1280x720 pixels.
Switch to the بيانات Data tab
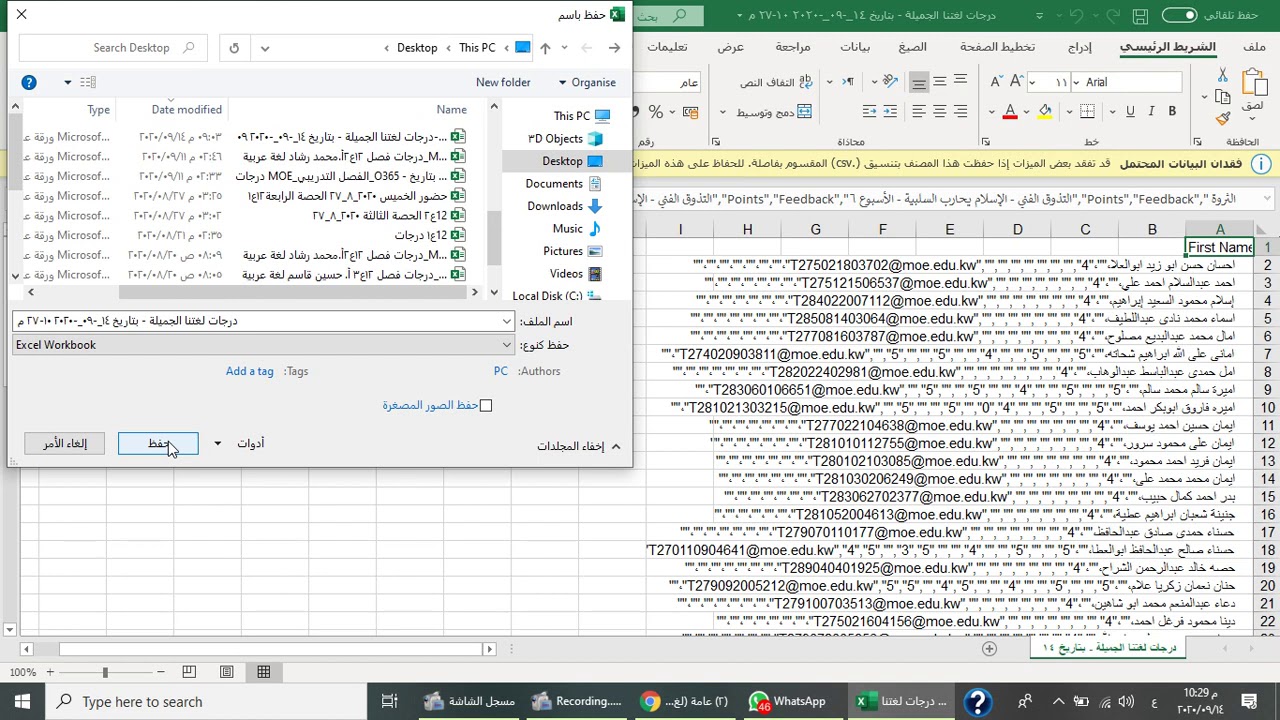click(854, 47)
